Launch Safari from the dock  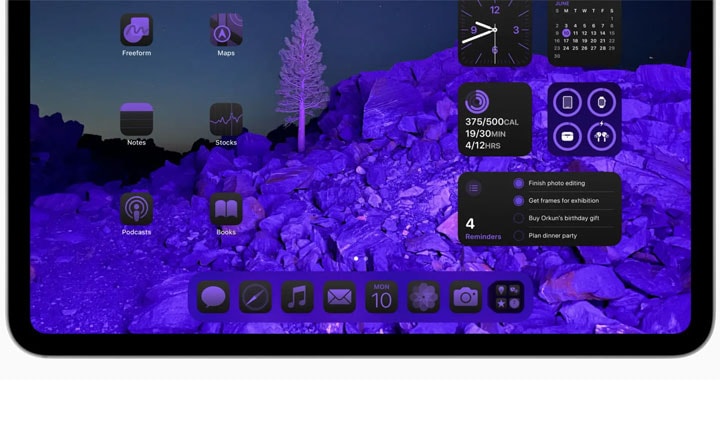pyautogui.click(x=255, y=297)
